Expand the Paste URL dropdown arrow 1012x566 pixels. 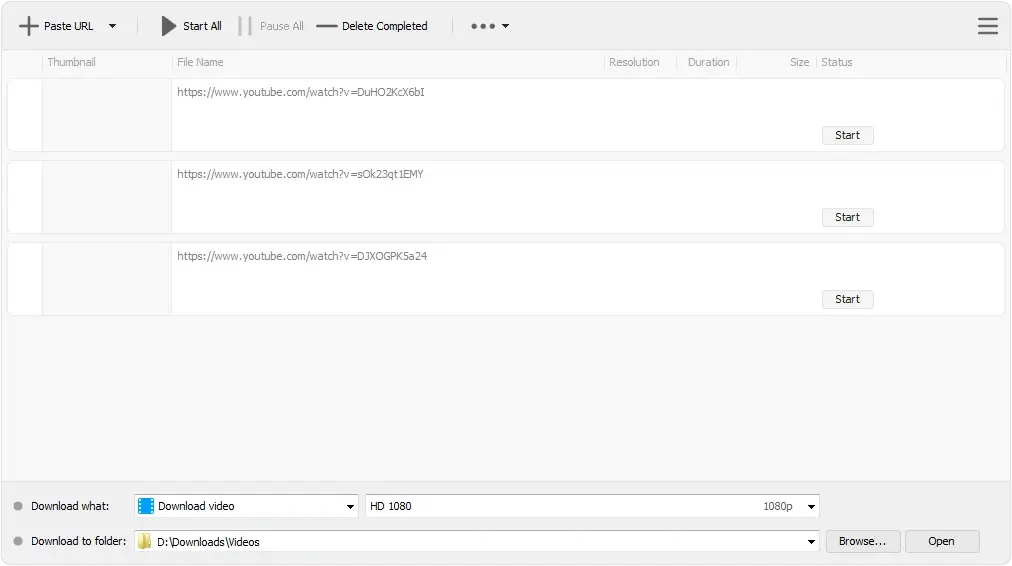(x=112, y=26)
